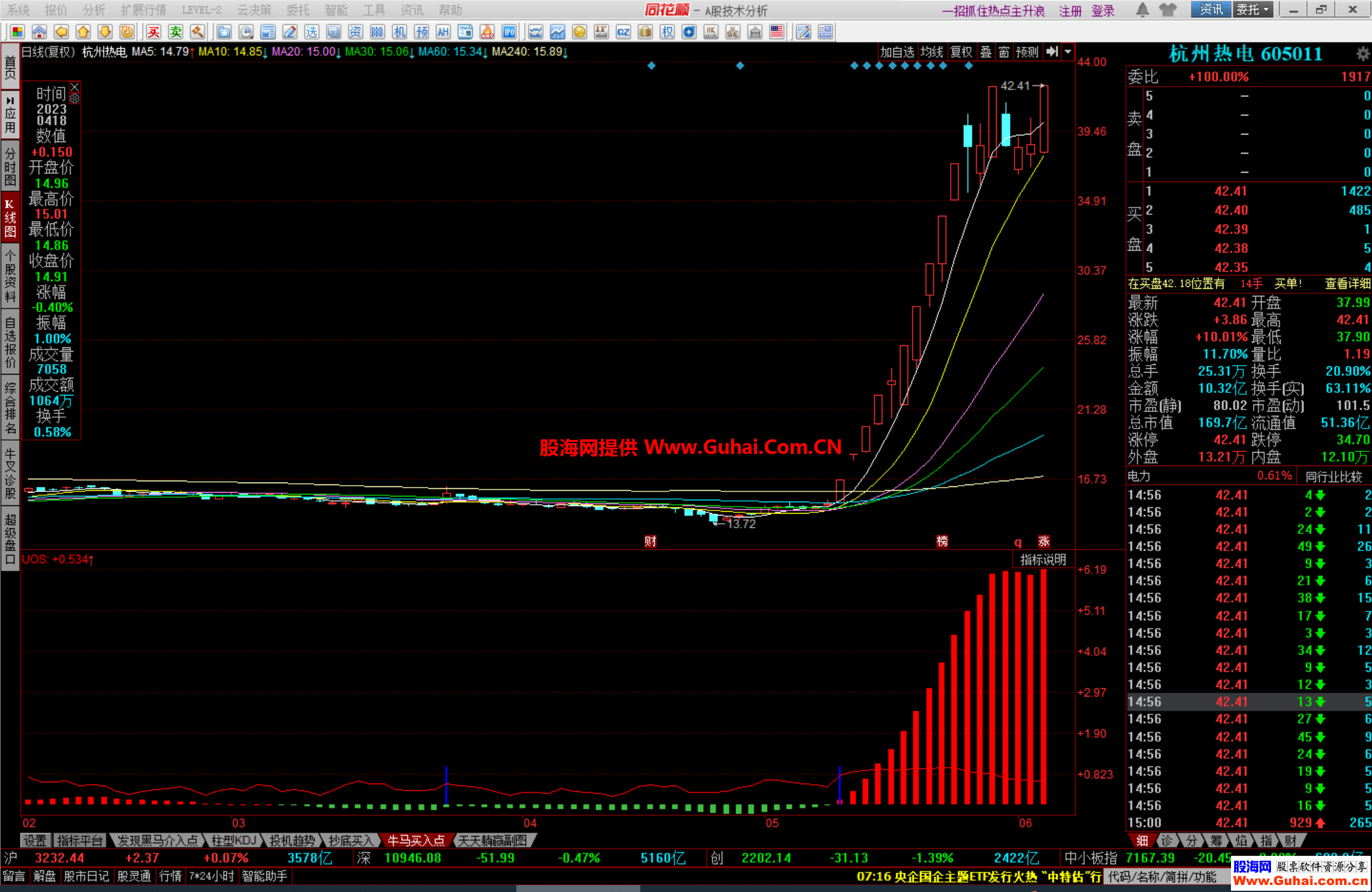Switch to 个股资料 sidebar tab
This screenshot has height=892, width=1372.
[x=10, y=277]
